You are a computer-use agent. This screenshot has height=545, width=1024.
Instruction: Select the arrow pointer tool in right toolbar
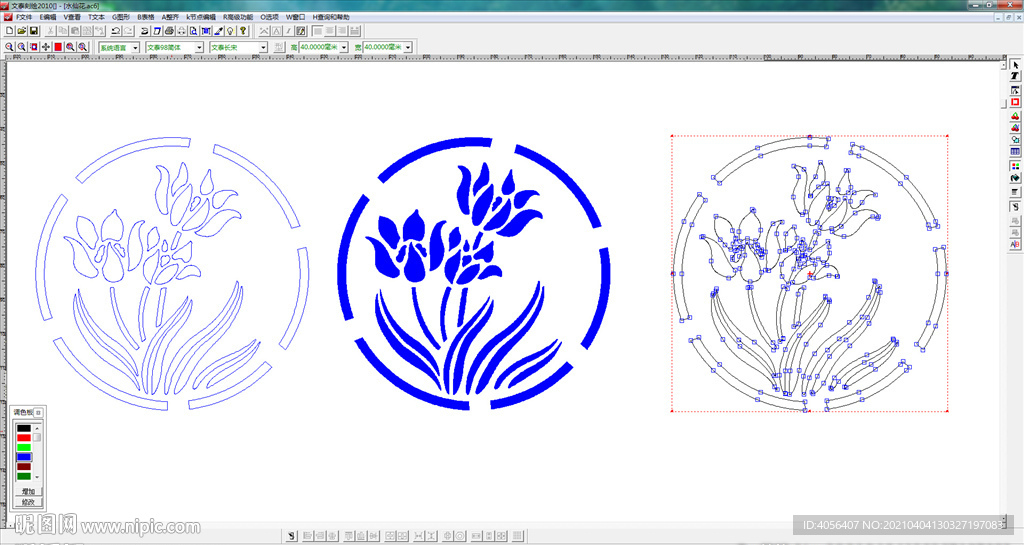1015,64
